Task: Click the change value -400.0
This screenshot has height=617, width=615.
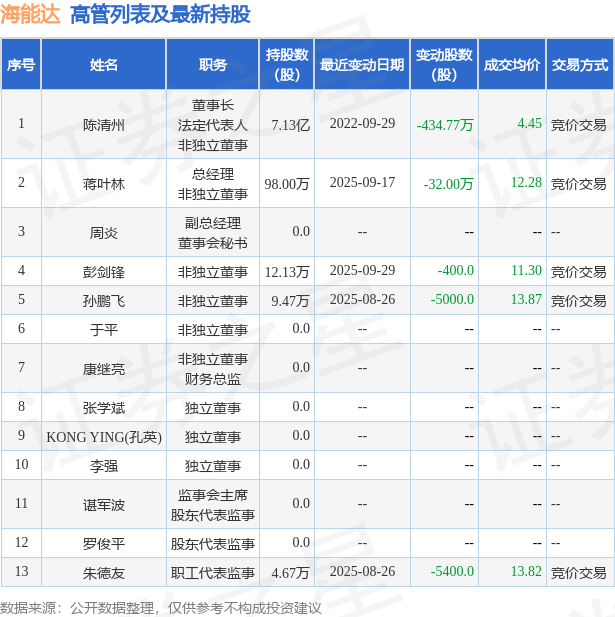Action: [456, 270]
